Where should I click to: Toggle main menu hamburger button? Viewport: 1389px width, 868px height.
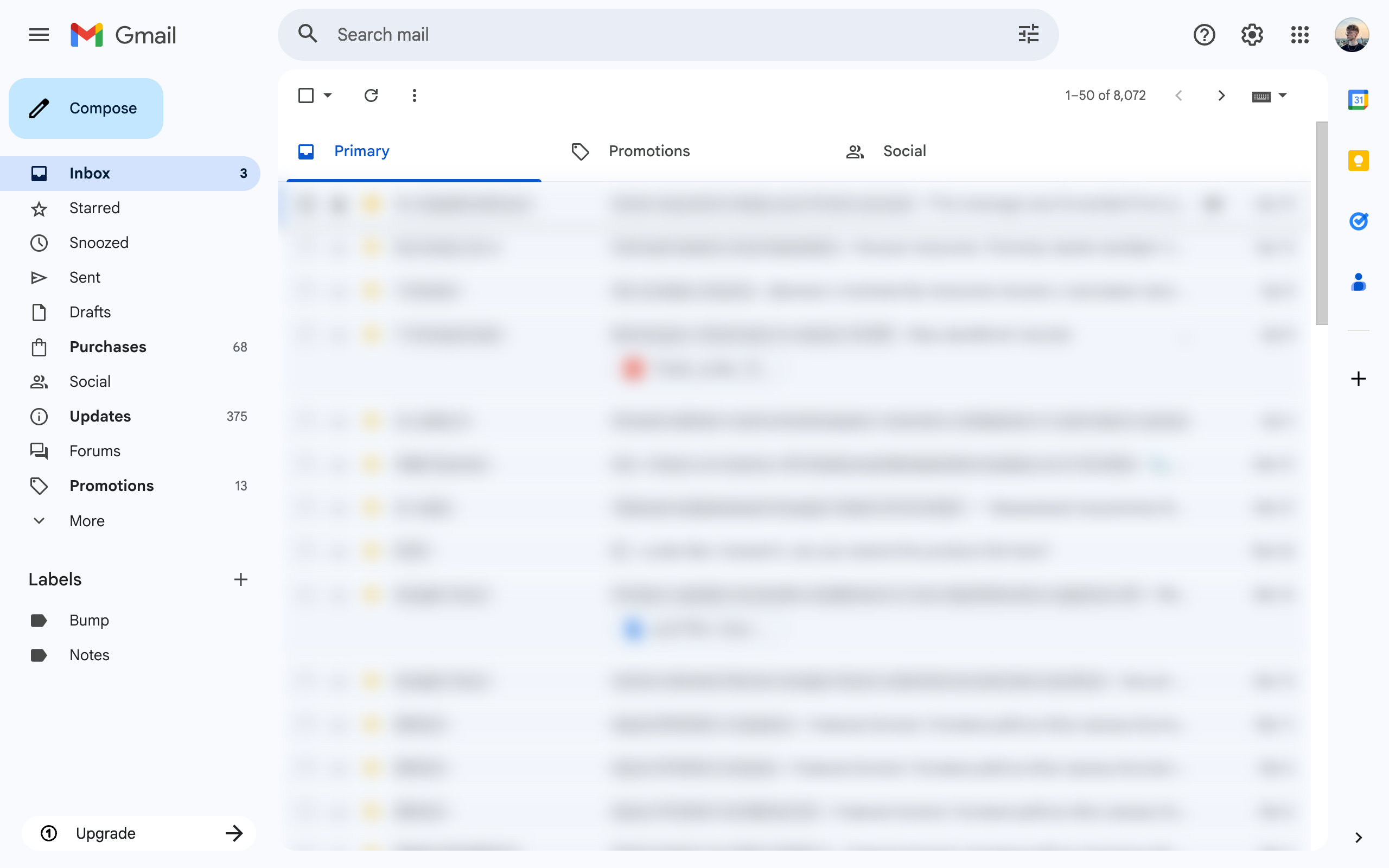coord(39,35)
